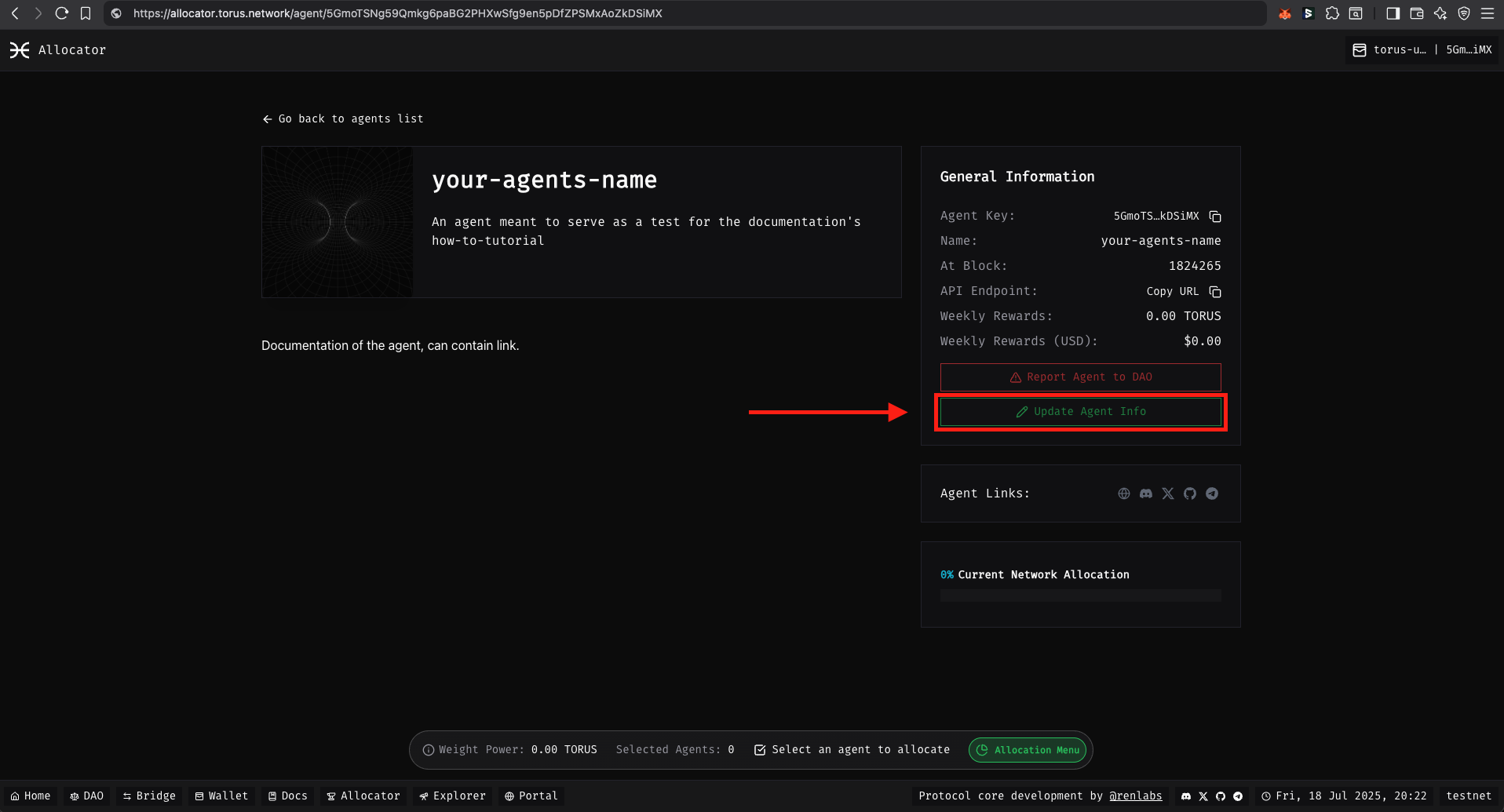
Task: Open the @renlabs link
Action: click(x=1135, y=796)
